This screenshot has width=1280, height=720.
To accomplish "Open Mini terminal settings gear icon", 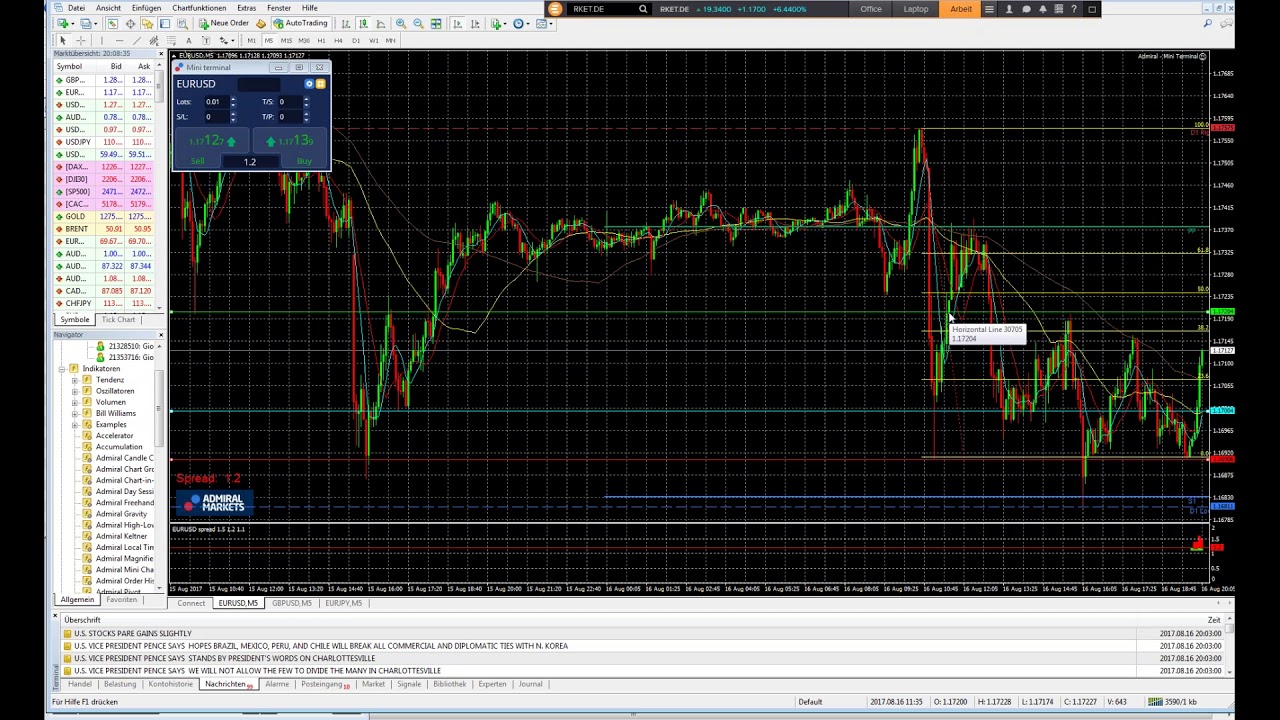I will point(309,84).
